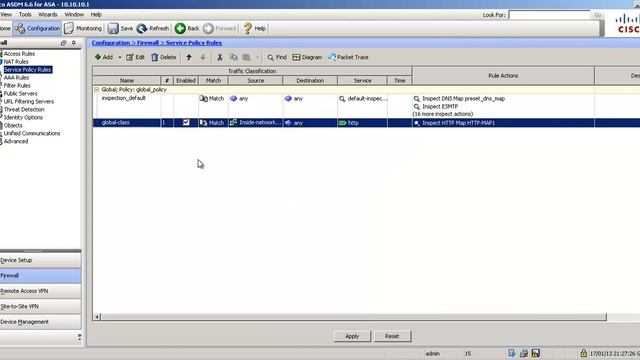Open the Device Management section

(x=40, y=322)
